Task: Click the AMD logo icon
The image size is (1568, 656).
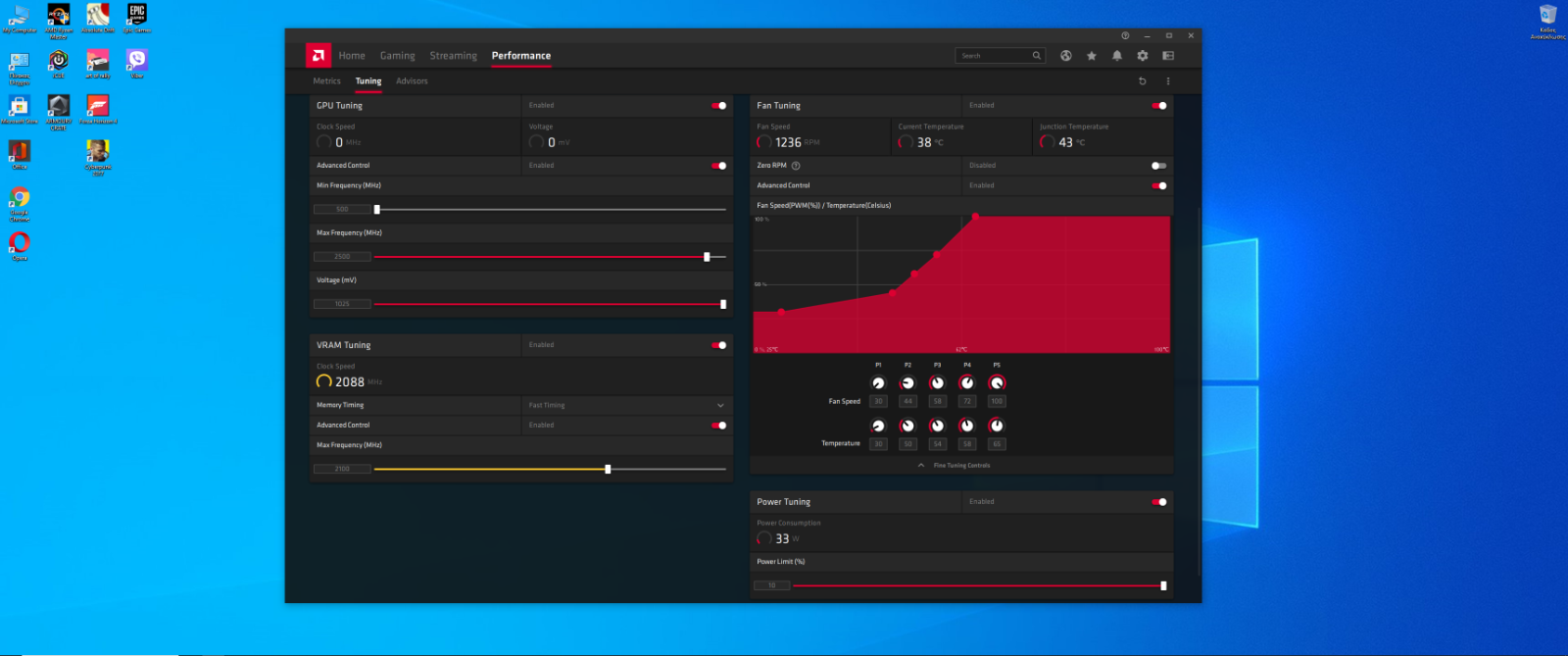Action: tap(318, 56)
